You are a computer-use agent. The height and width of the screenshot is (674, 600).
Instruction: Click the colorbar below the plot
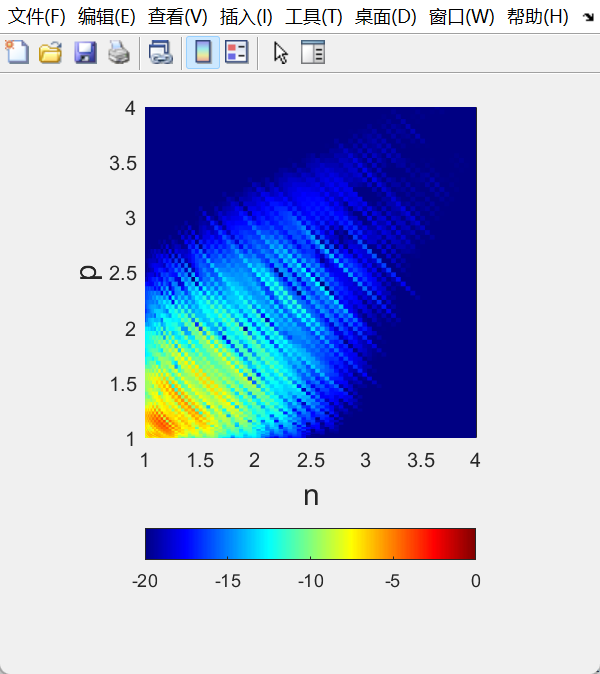coord(310,544)
